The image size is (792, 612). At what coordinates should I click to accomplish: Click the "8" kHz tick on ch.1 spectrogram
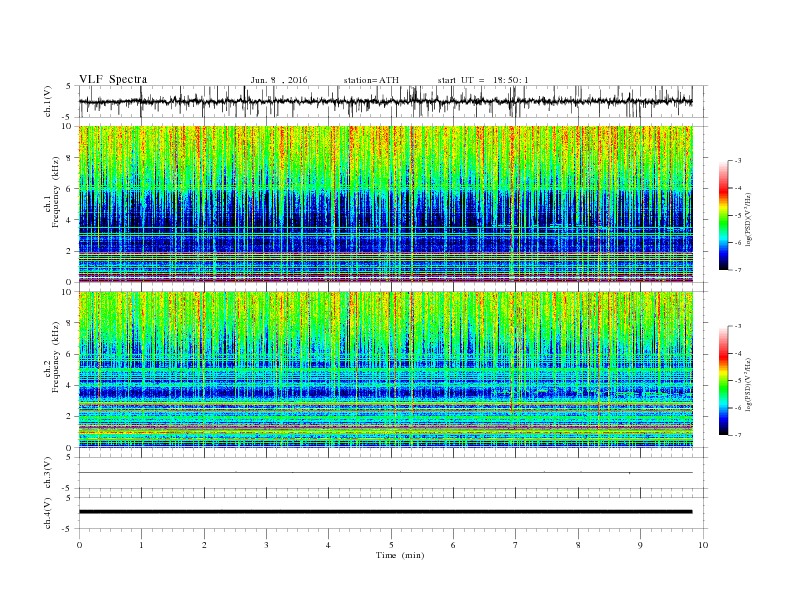[x=70, y=158]
